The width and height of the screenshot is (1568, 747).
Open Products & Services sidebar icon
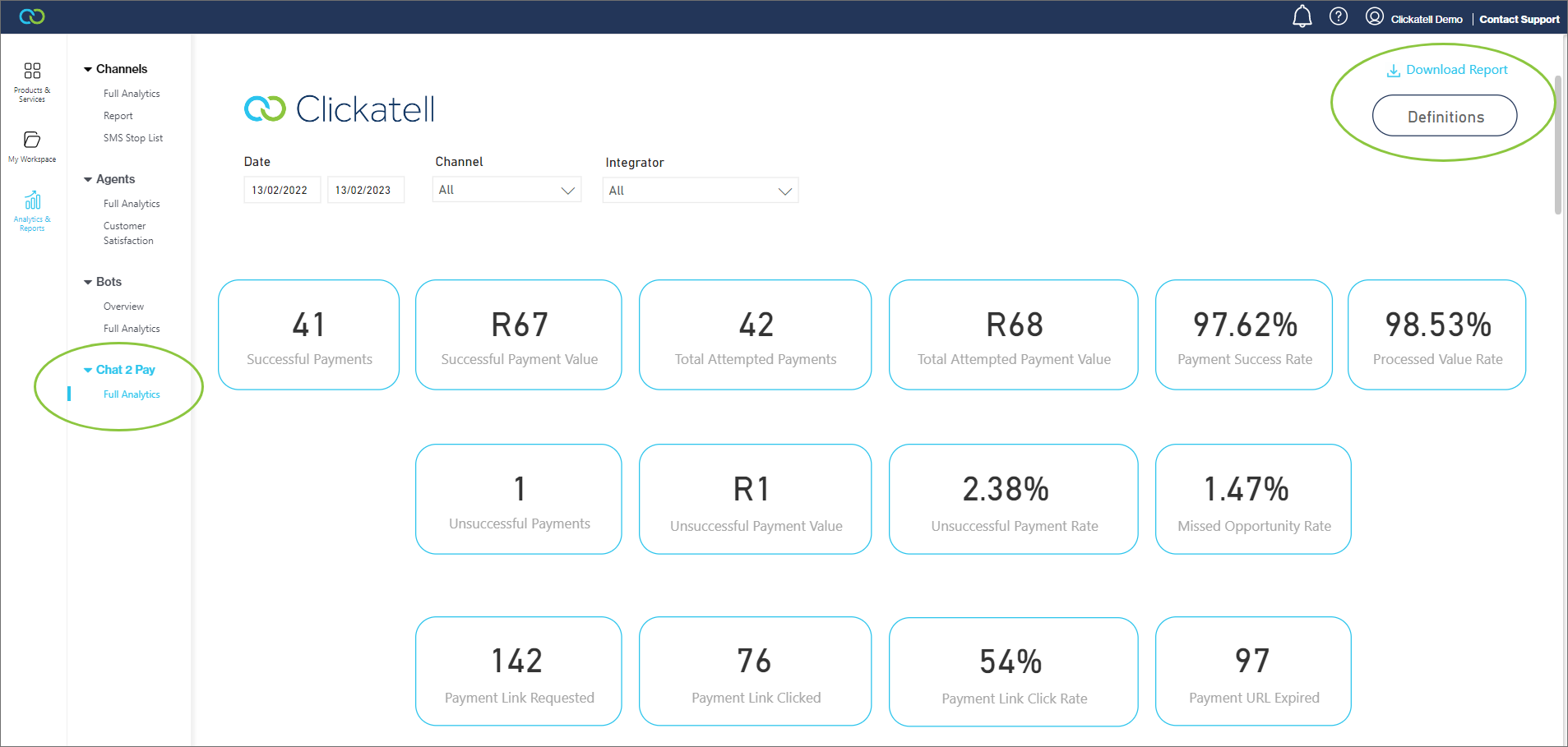coord(32,82)
